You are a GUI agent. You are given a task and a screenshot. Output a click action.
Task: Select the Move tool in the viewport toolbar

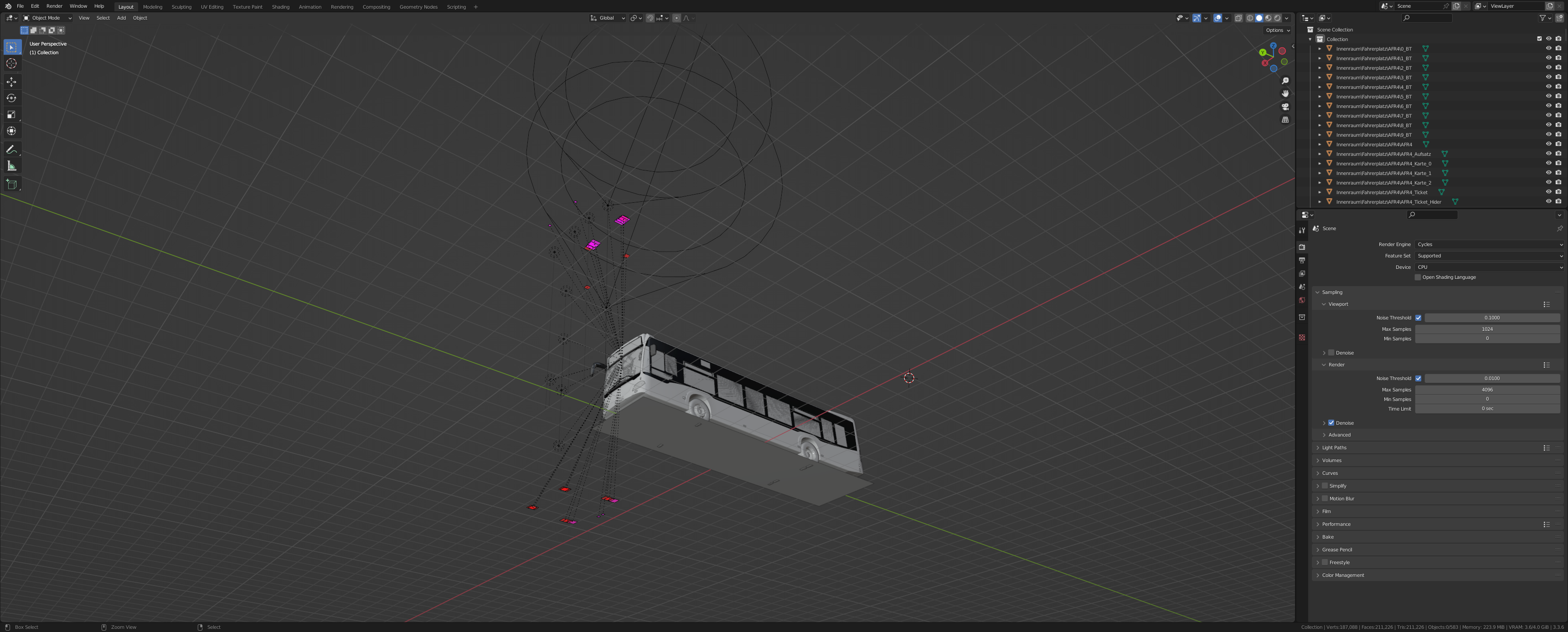coord(11,82)
